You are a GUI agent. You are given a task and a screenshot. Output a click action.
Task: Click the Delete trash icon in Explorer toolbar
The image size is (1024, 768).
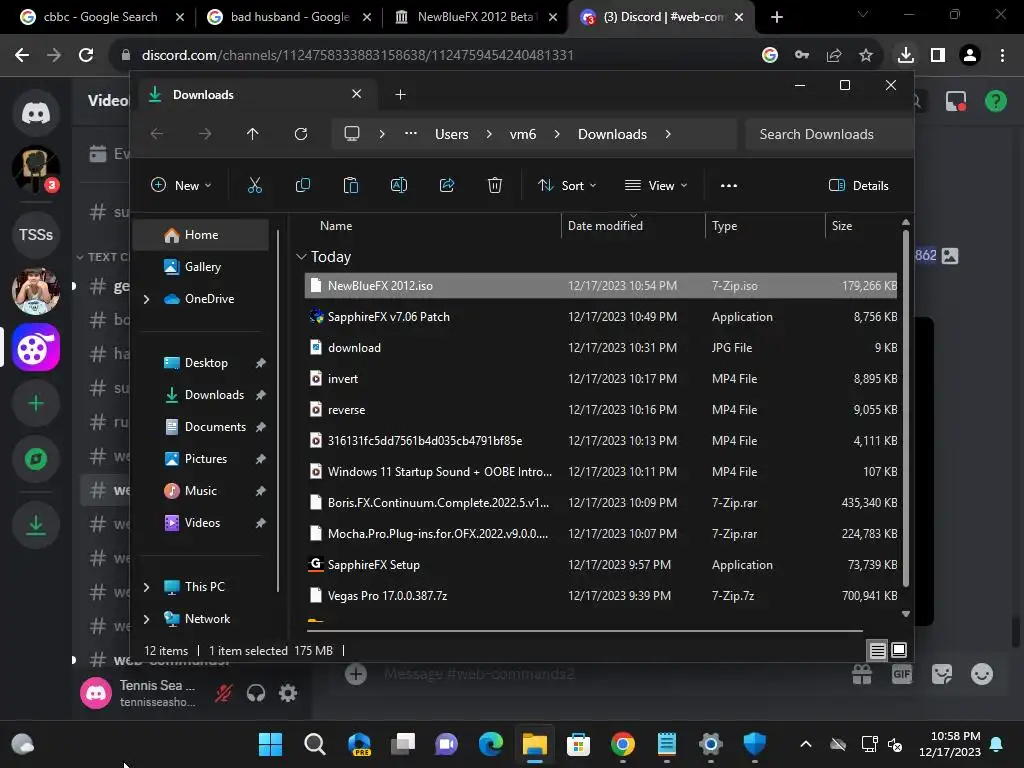494,185
